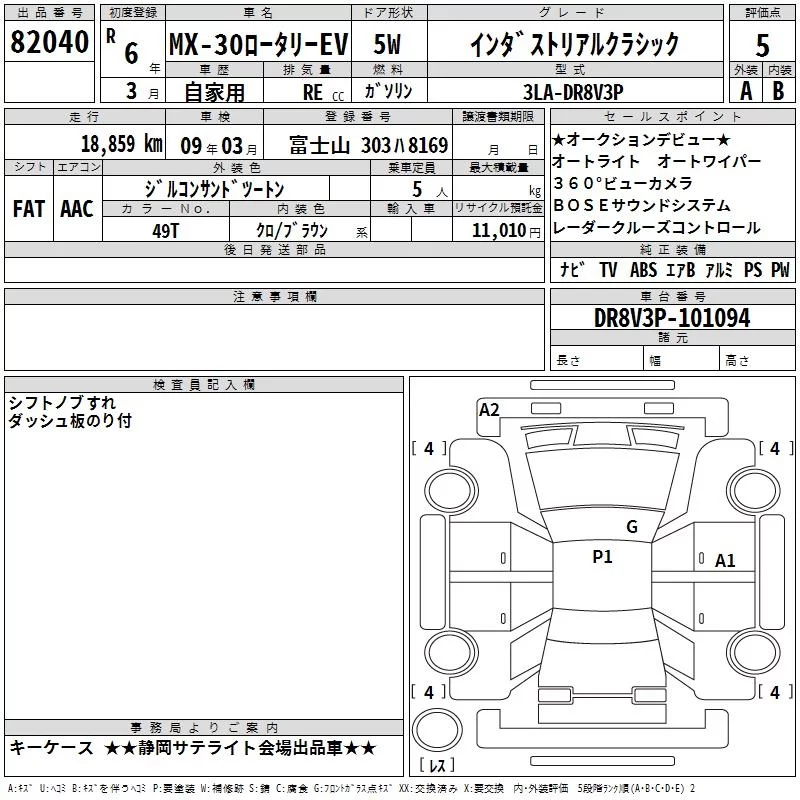Image resolution: width=800 pixels, height=800 pixels.
Task: Click the A2 damage mark on diagram
Action: coord(489,410)
